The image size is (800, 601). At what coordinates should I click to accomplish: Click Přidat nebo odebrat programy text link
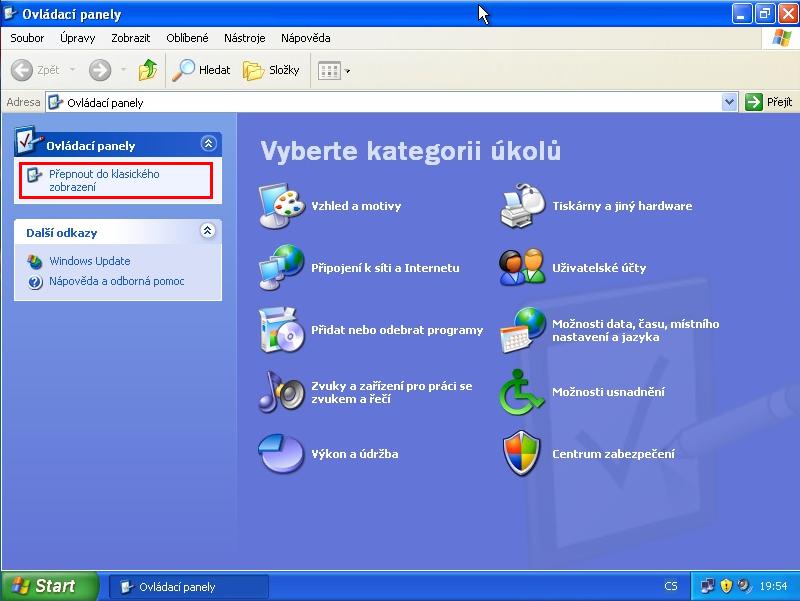click(x=397, y=330)
